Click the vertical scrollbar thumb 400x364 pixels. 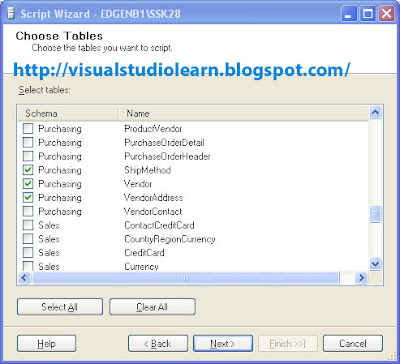(x=375, y=214)
